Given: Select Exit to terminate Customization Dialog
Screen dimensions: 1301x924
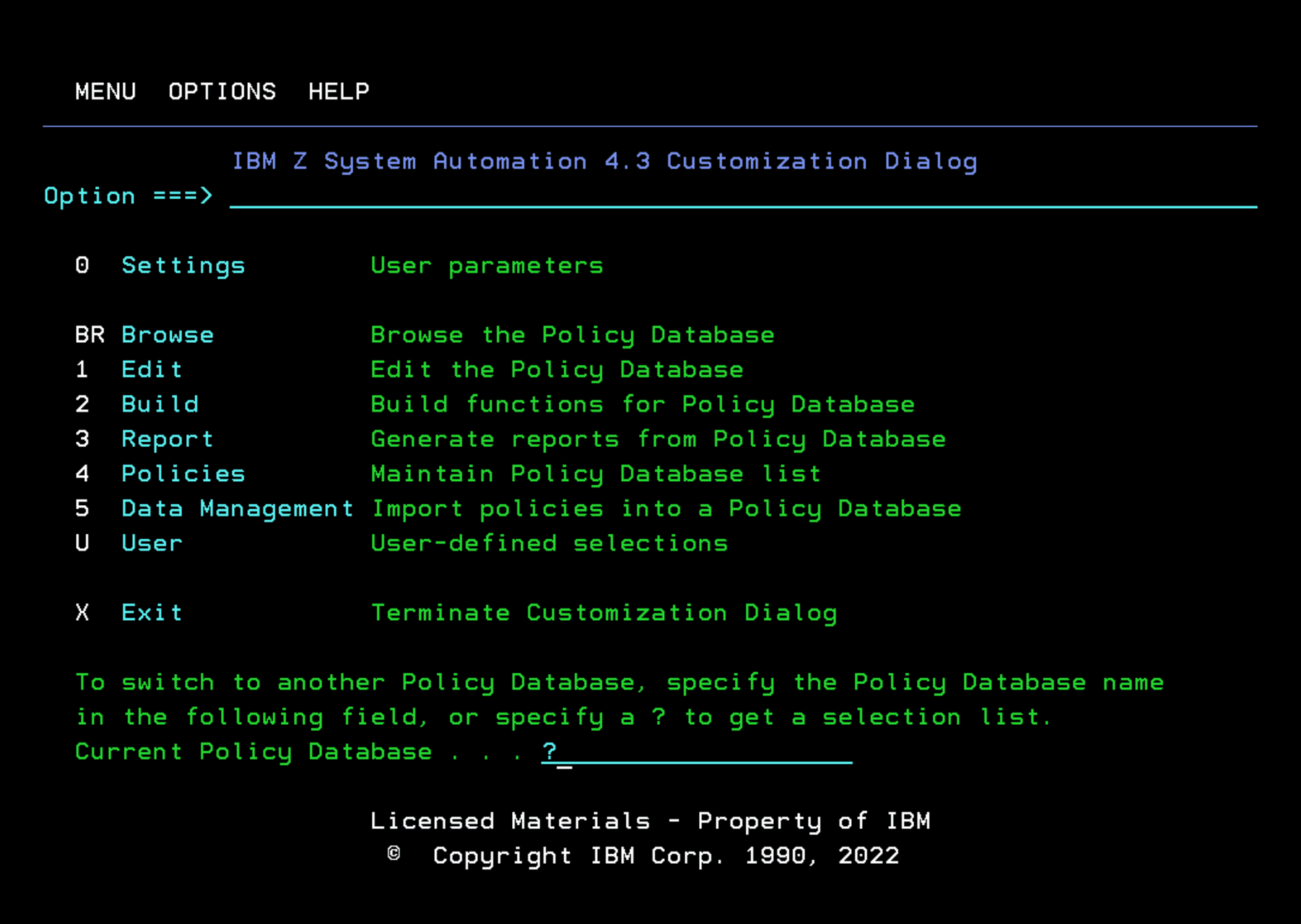Looking at the screenshot, I should (151, 612).
